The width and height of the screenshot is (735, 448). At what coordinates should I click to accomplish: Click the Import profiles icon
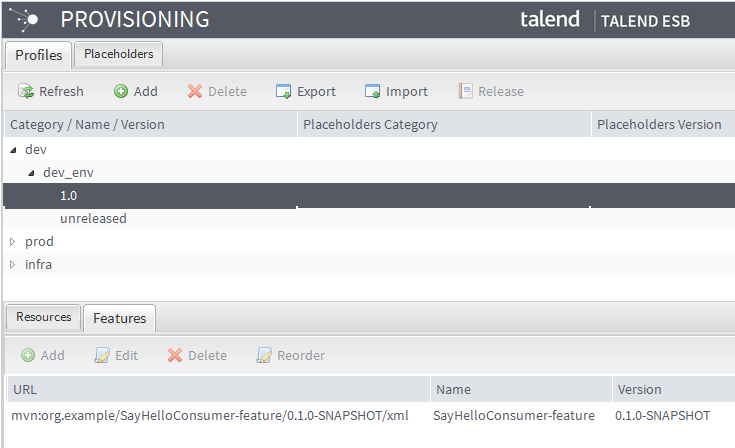(373, 92)
